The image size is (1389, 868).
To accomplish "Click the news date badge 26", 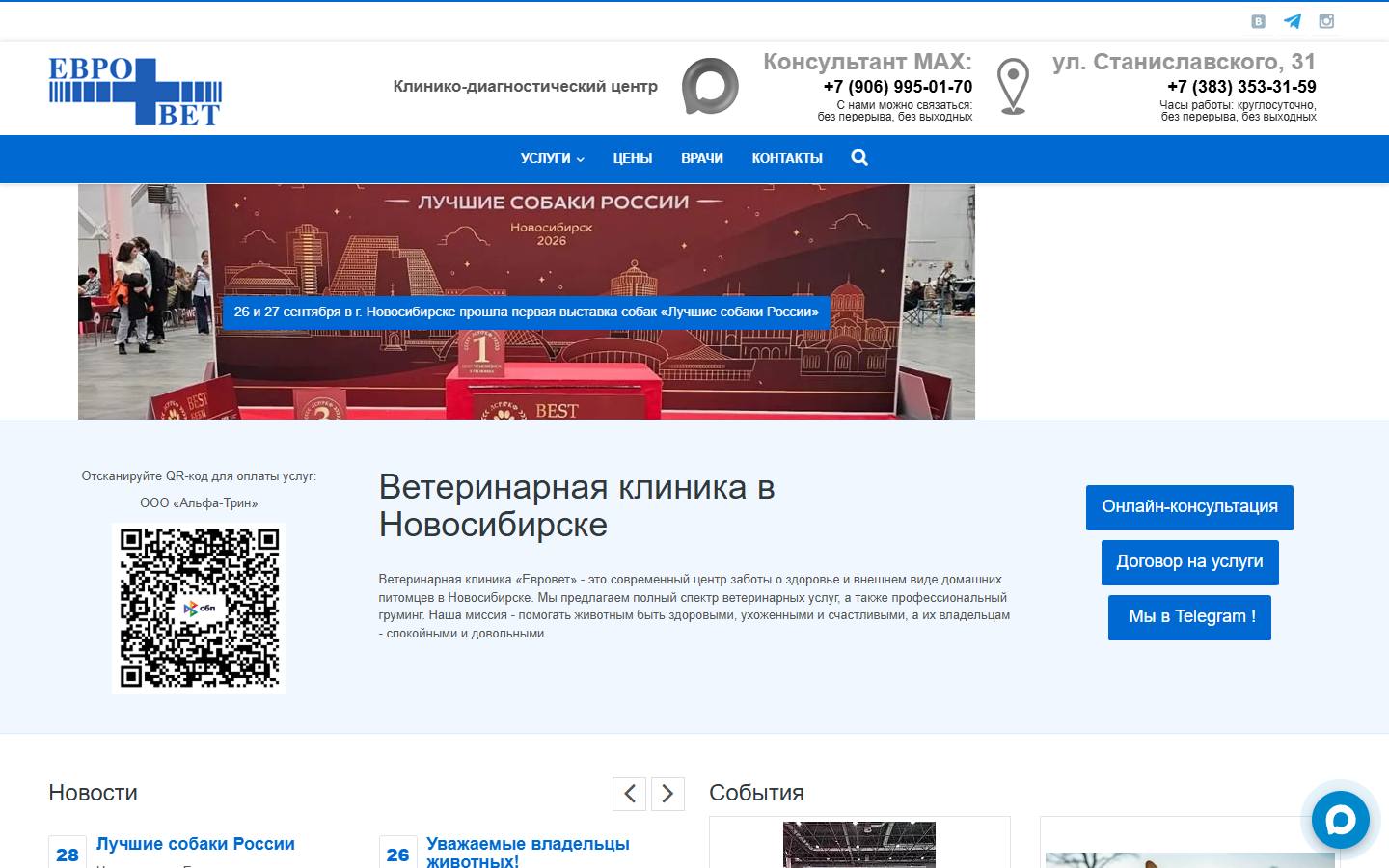I will coord(397,854).
